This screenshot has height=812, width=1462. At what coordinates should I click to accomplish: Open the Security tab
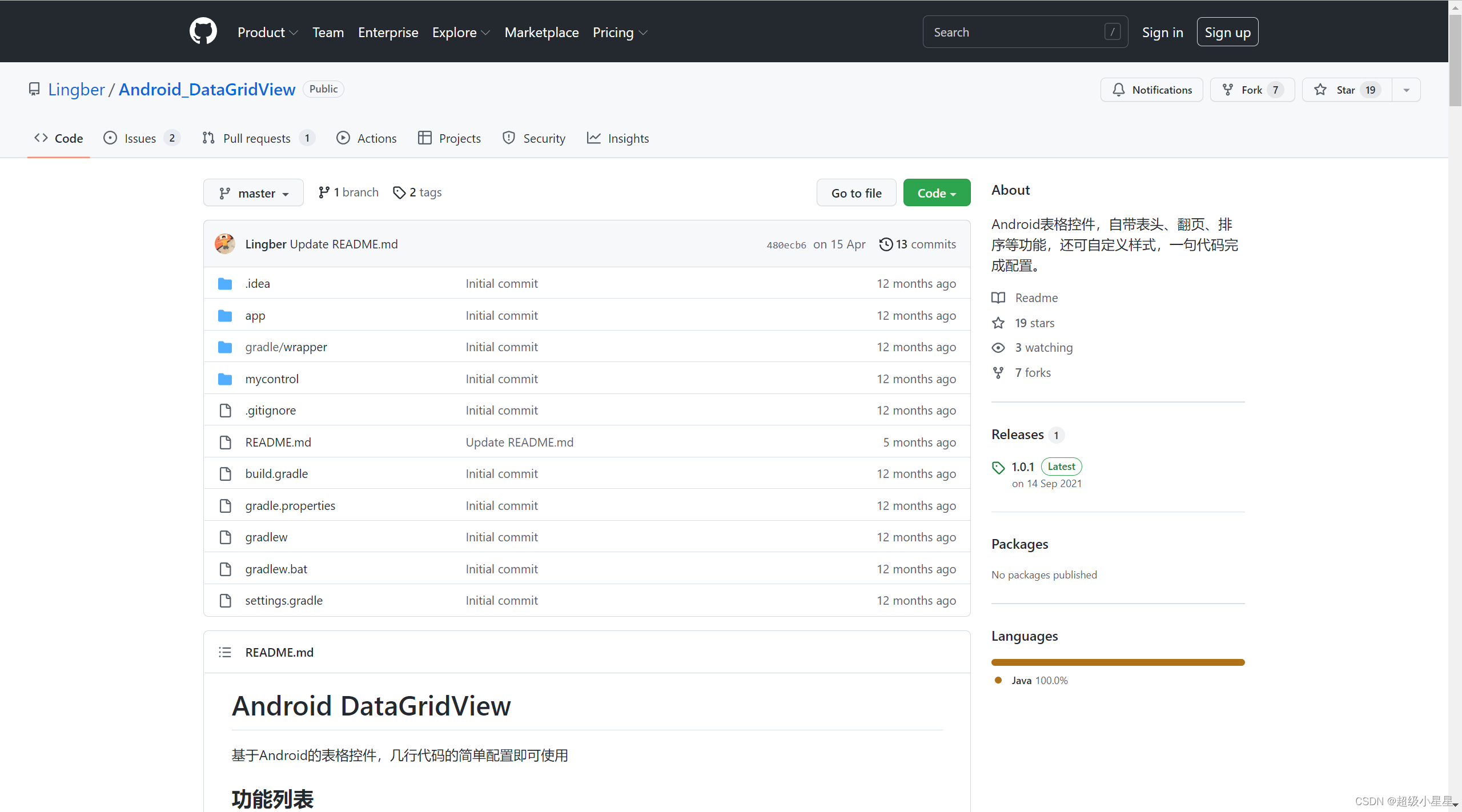coord(534,138)
